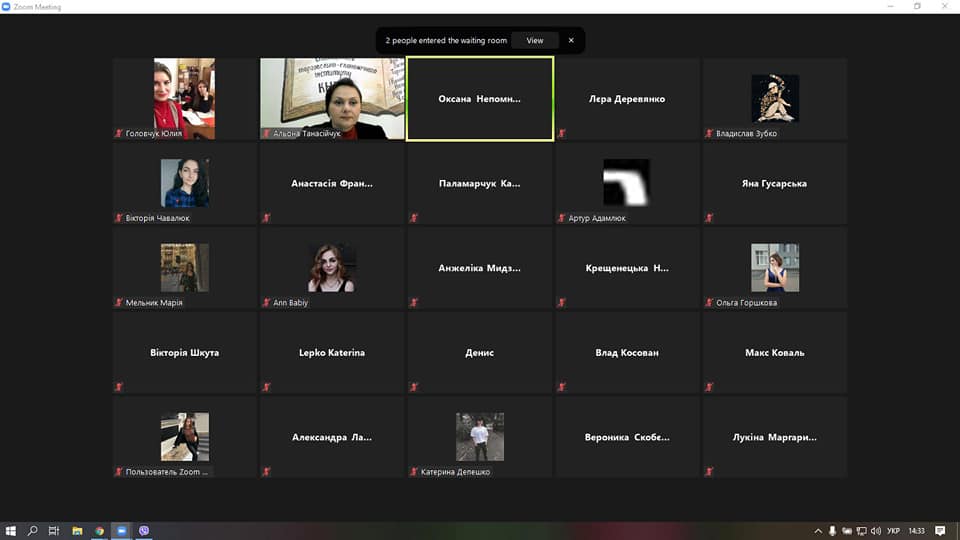Click View in the waiting room notification

coord(535,41)
